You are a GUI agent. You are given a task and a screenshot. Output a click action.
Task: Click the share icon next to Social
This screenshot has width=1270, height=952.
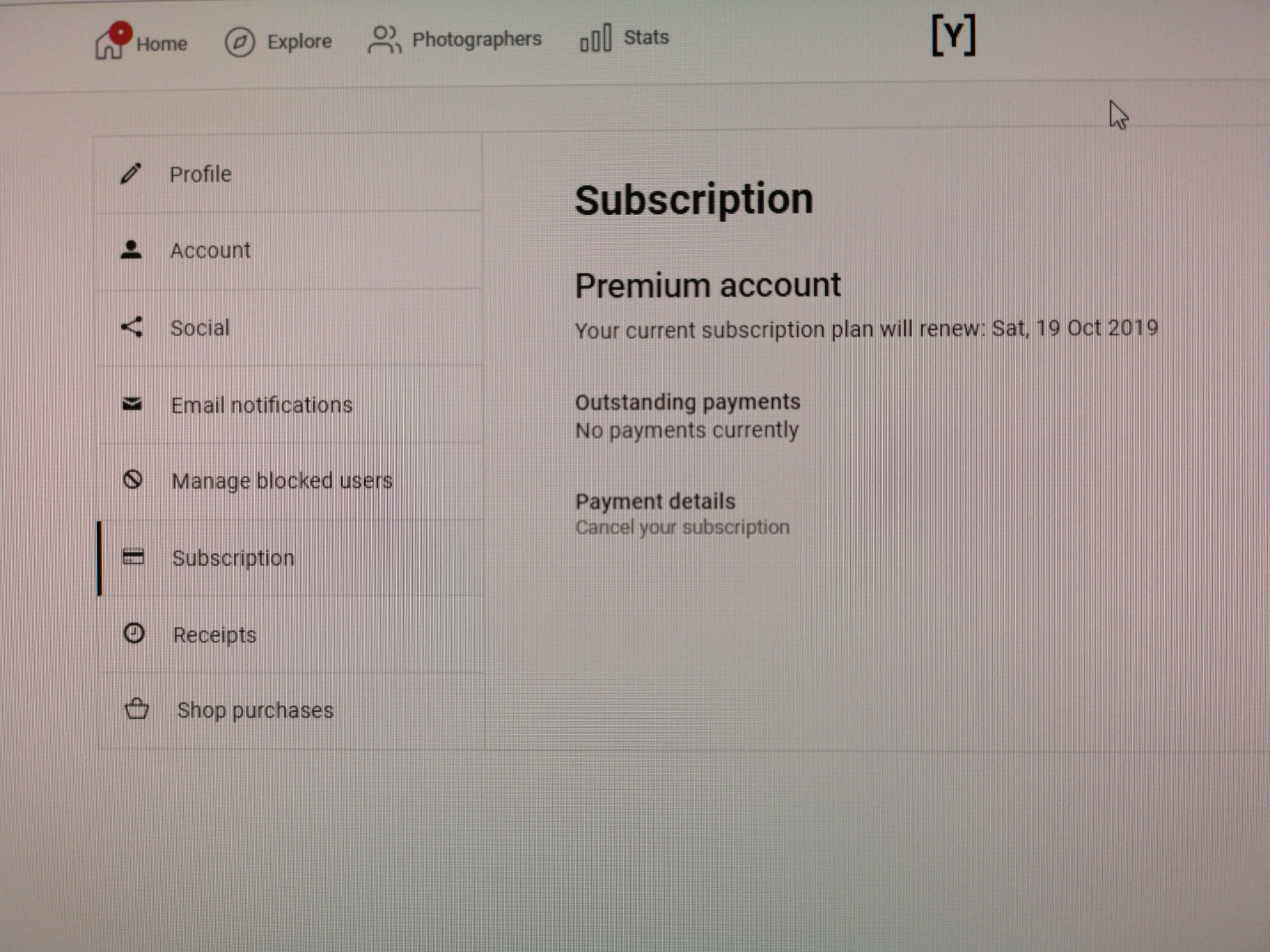coord(132,327)
